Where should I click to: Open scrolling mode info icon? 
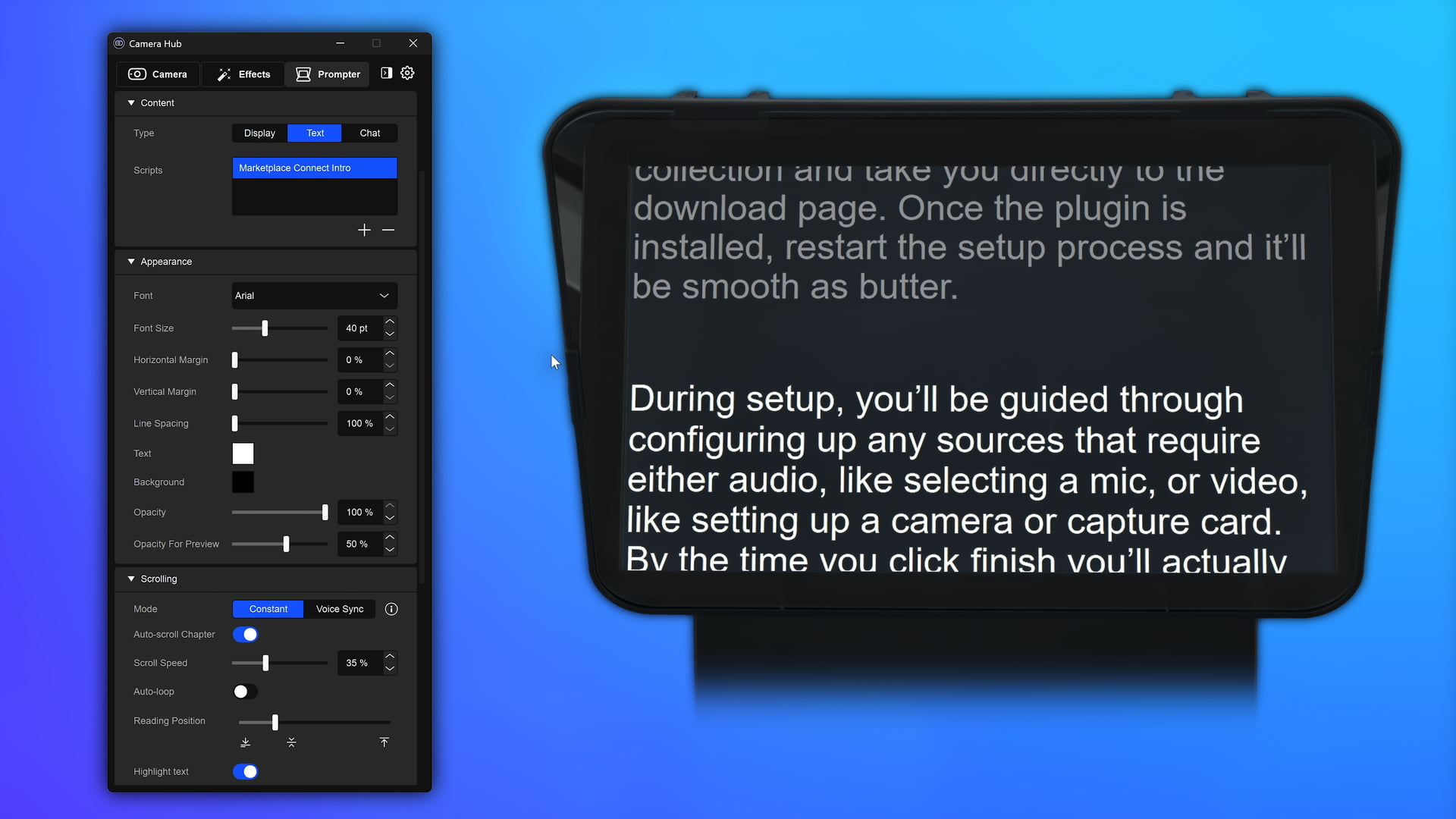(391, 609)
